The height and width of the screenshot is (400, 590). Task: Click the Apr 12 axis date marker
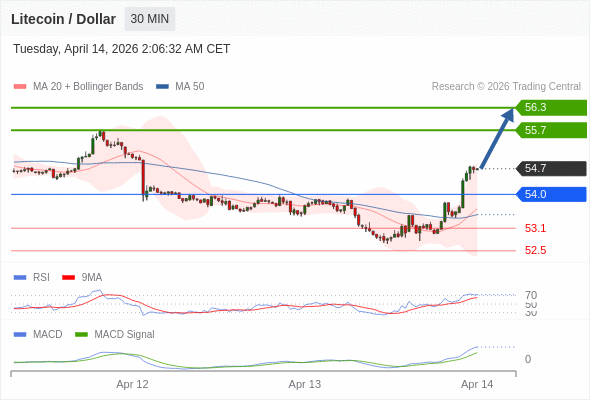(x=132, y=384)
